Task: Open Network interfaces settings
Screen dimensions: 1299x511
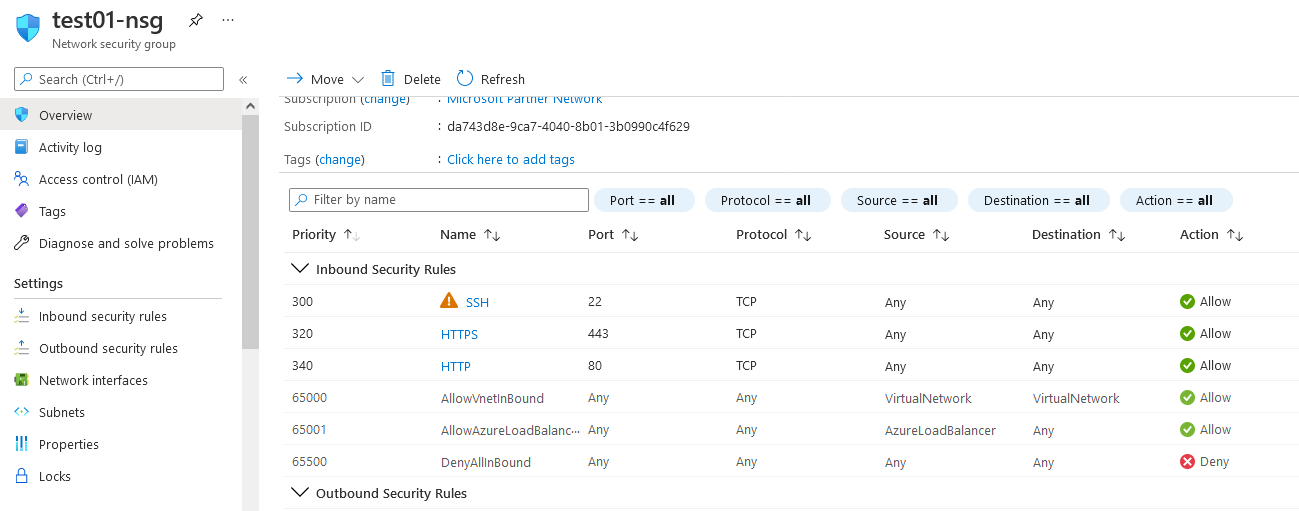Action: click(93, 381)
